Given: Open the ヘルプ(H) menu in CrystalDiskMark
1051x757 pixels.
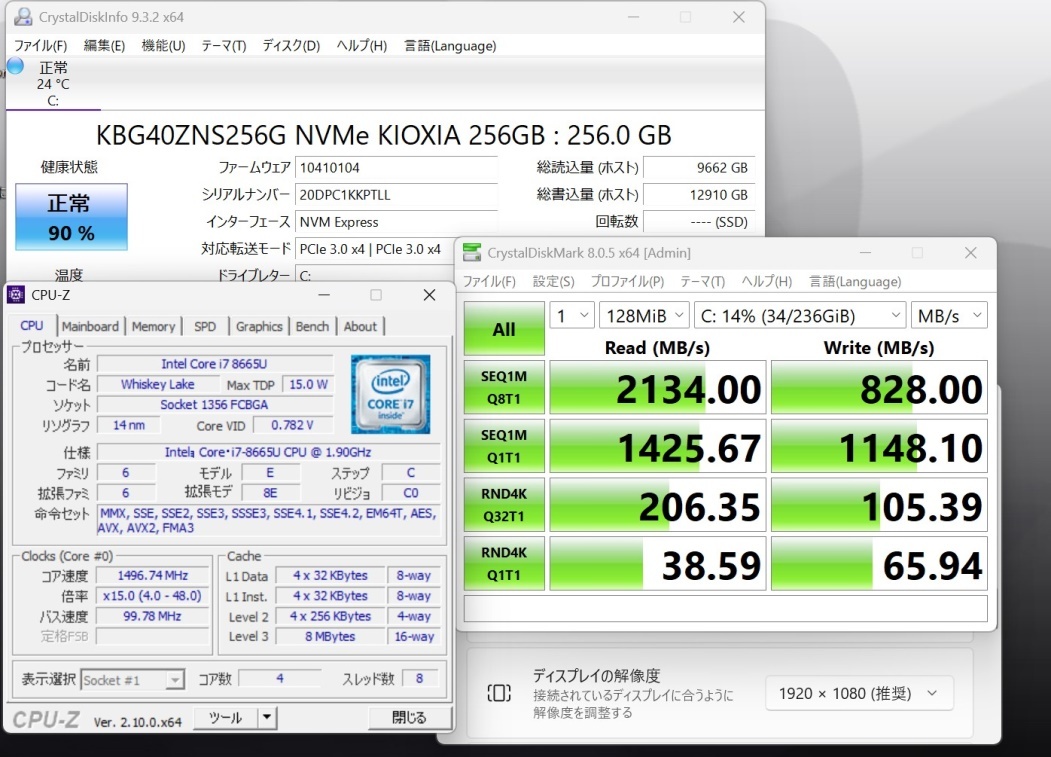Looking at the screenshot, I should 767,282.
